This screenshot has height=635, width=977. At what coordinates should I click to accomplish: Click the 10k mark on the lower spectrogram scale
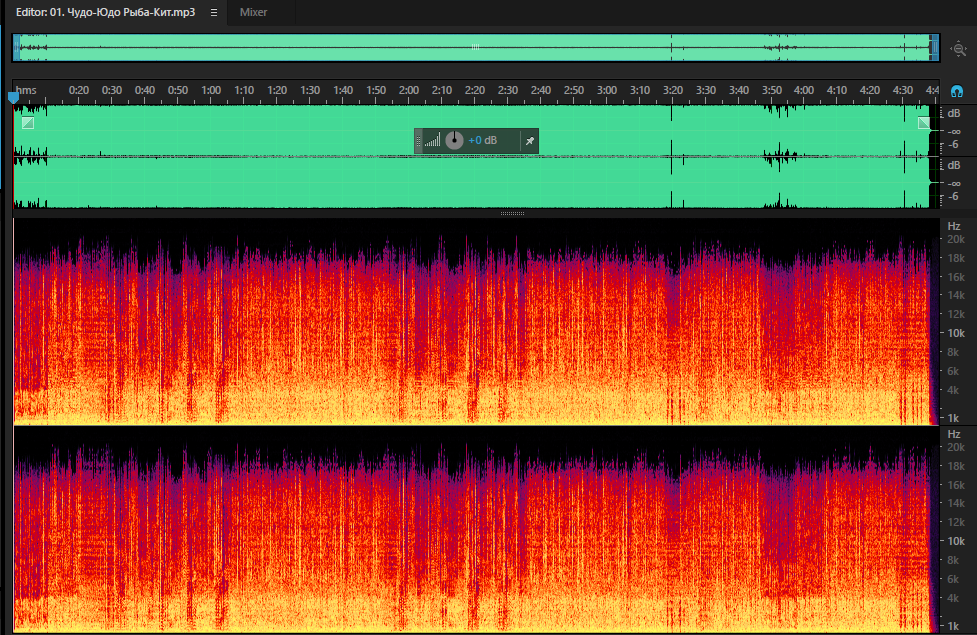(x=956, y=542)
